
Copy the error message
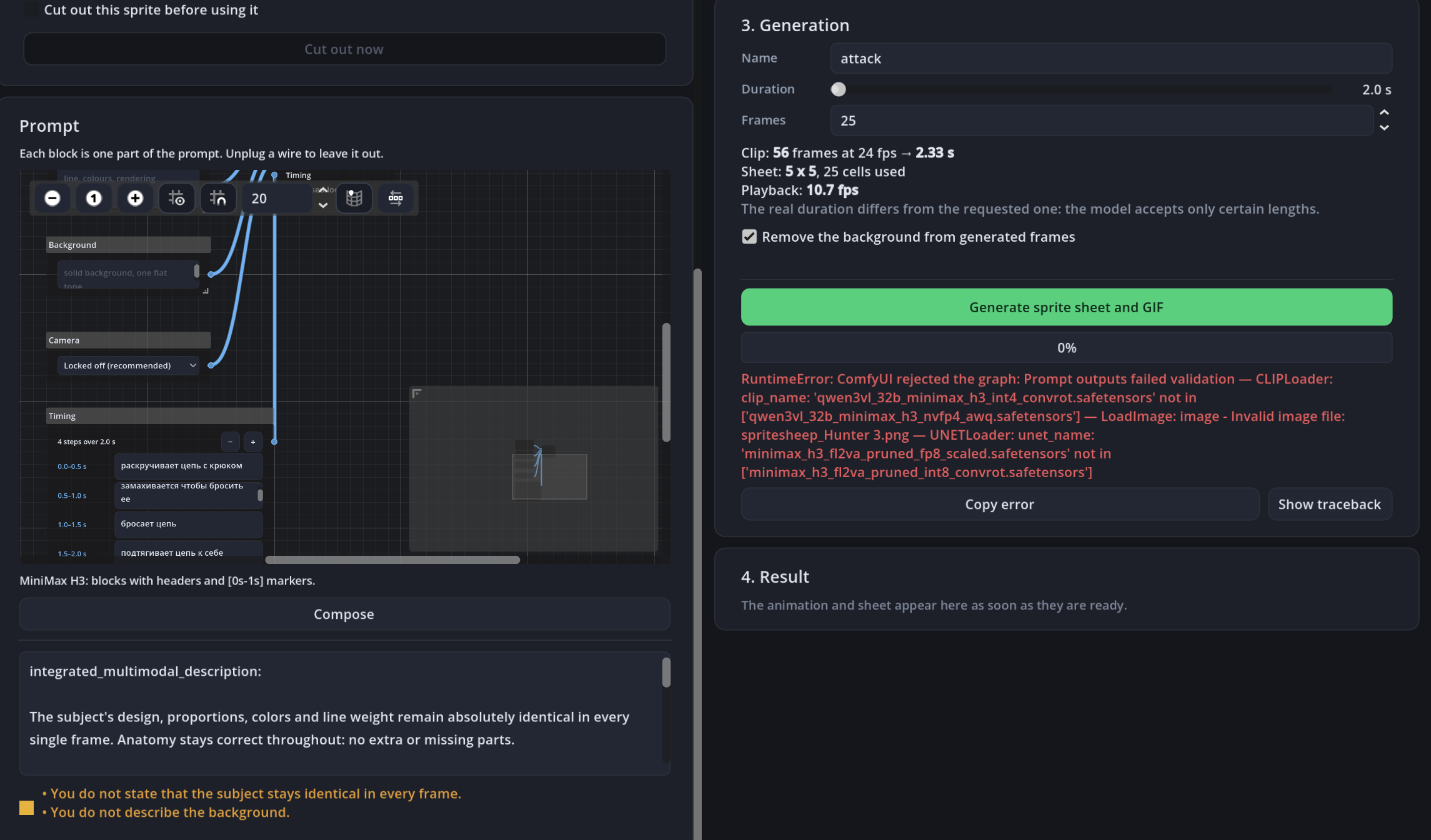[x=1000, y=504]
